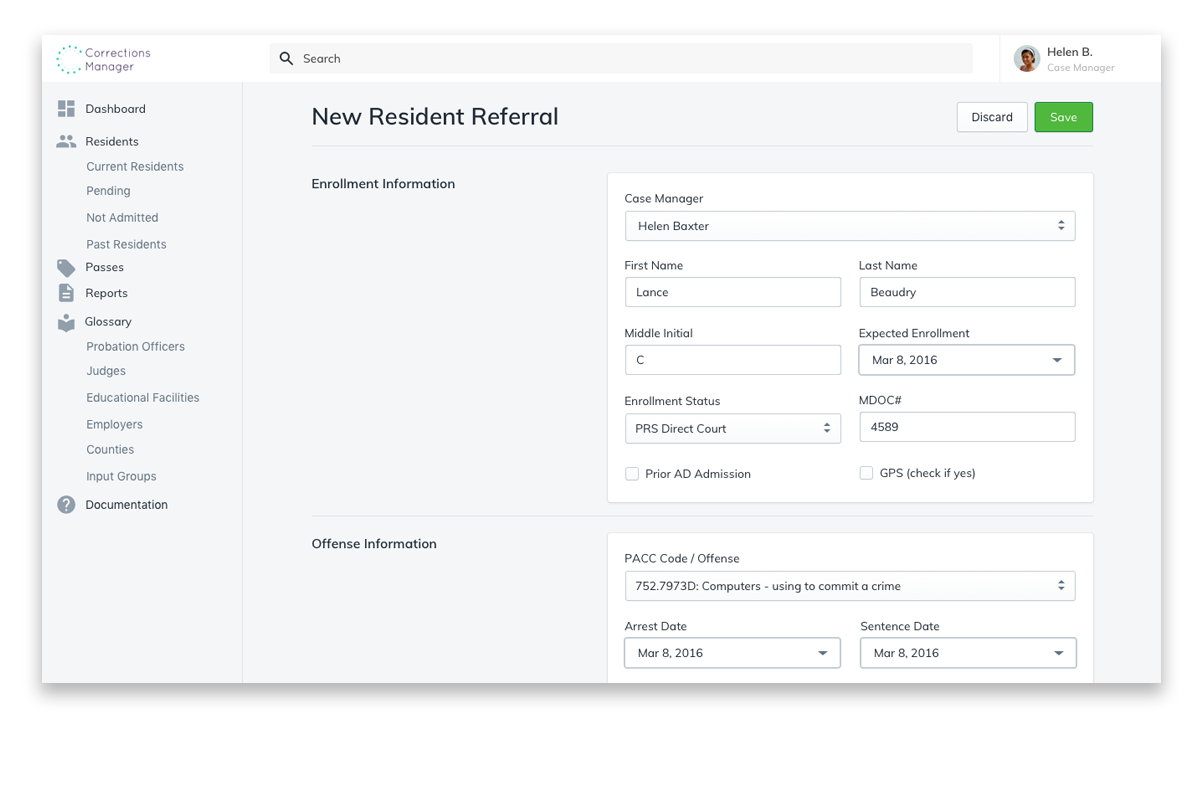
Task: Select Pending under Residents
Action: [x=108, y=191]
